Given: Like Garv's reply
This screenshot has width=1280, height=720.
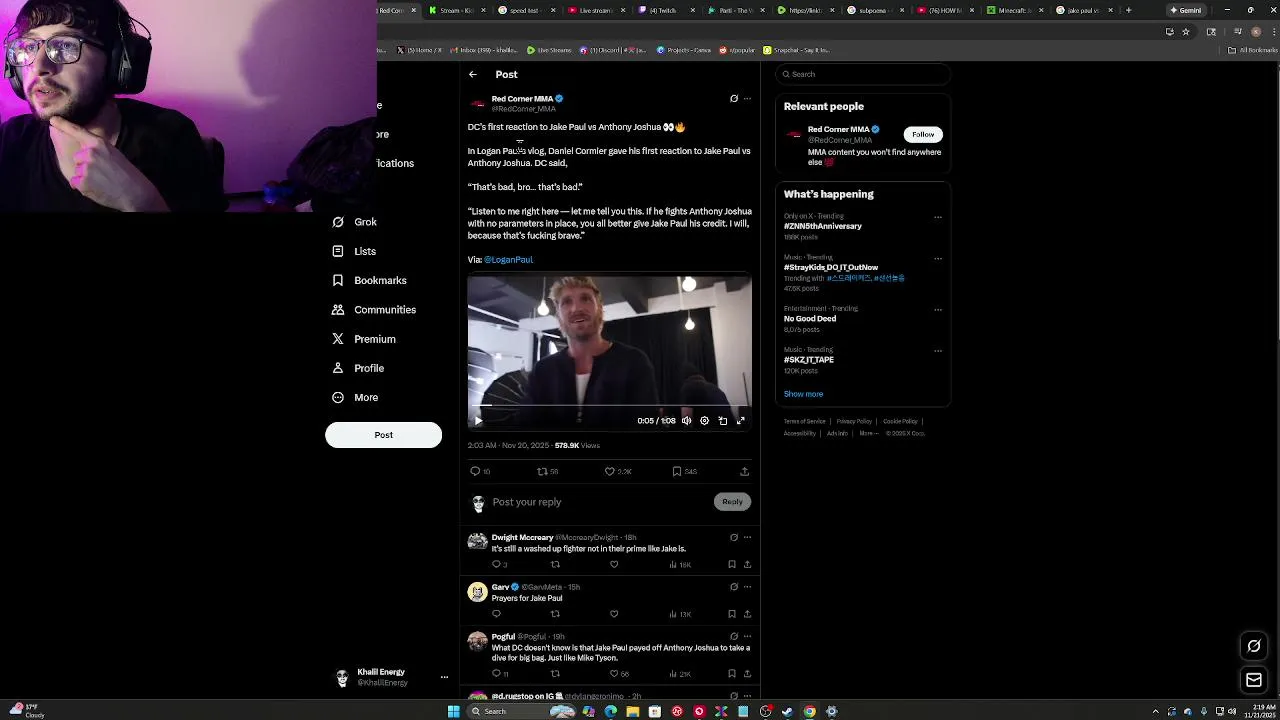Looking at the screenshot, I should coord(614,614).
